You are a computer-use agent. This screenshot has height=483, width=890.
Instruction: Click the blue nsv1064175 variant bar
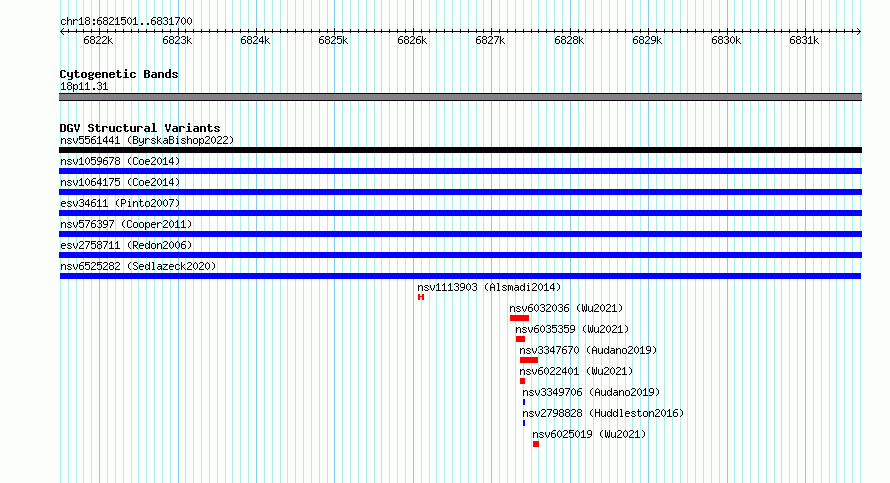click(460, 192)
